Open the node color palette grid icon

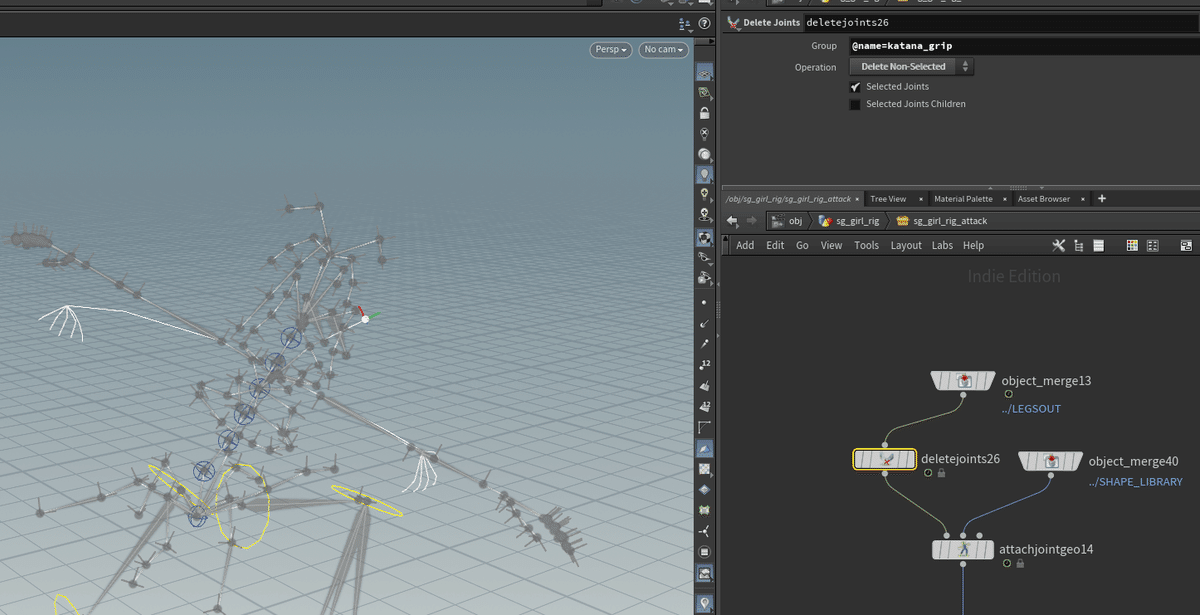pos(1131,245)
